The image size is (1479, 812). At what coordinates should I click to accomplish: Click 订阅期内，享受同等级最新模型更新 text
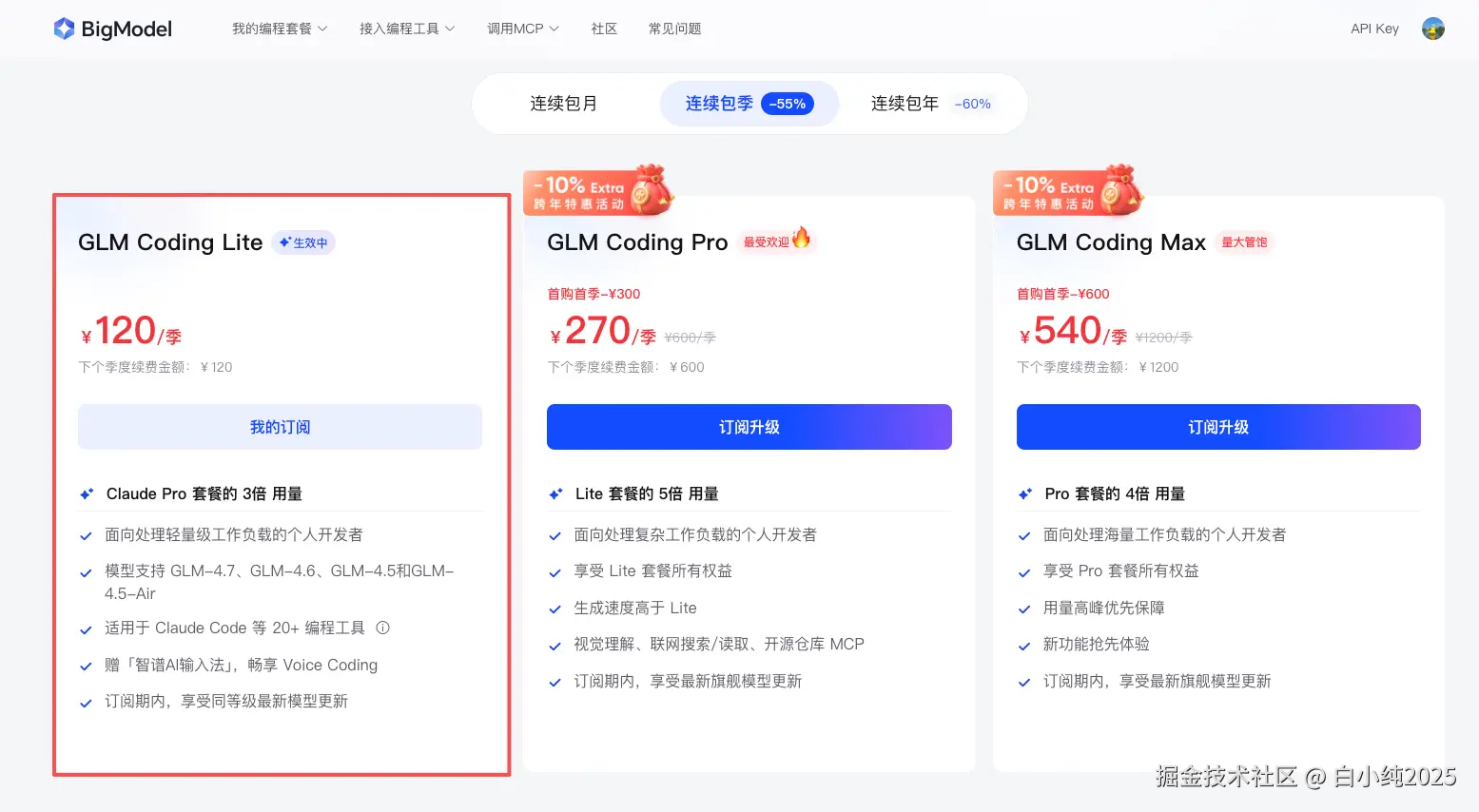226,702
